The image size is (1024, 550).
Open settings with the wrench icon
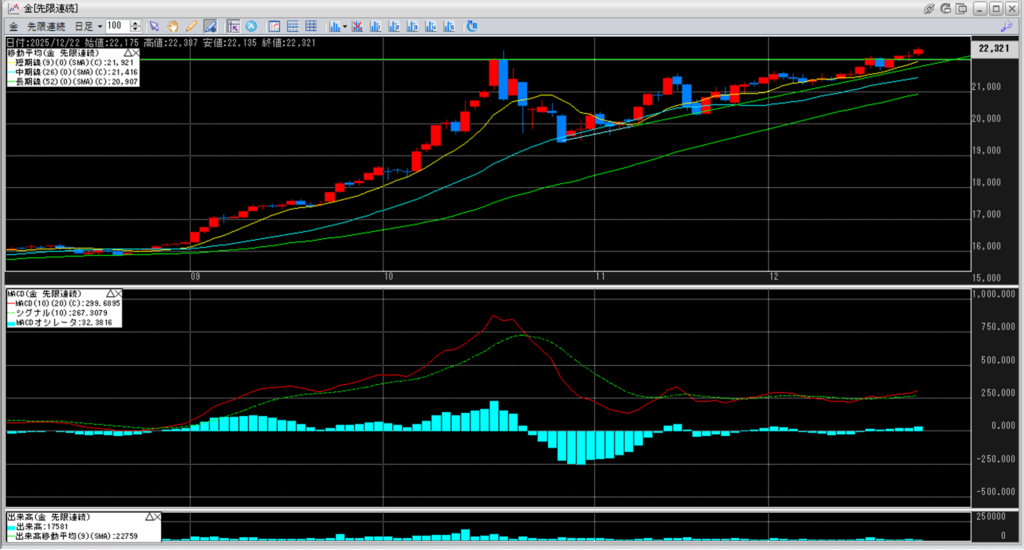(1005, 25)
